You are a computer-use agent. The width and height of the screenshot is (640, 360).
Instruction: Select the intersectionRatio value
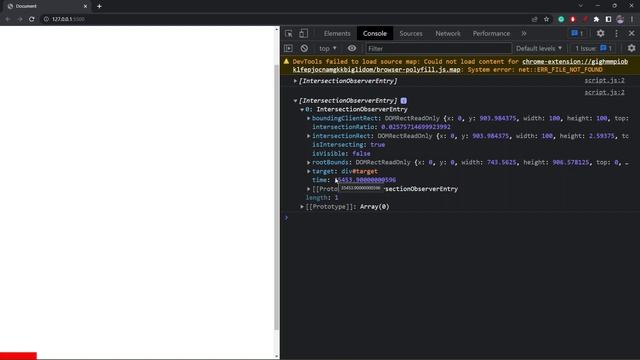click(x=416, y=127)
